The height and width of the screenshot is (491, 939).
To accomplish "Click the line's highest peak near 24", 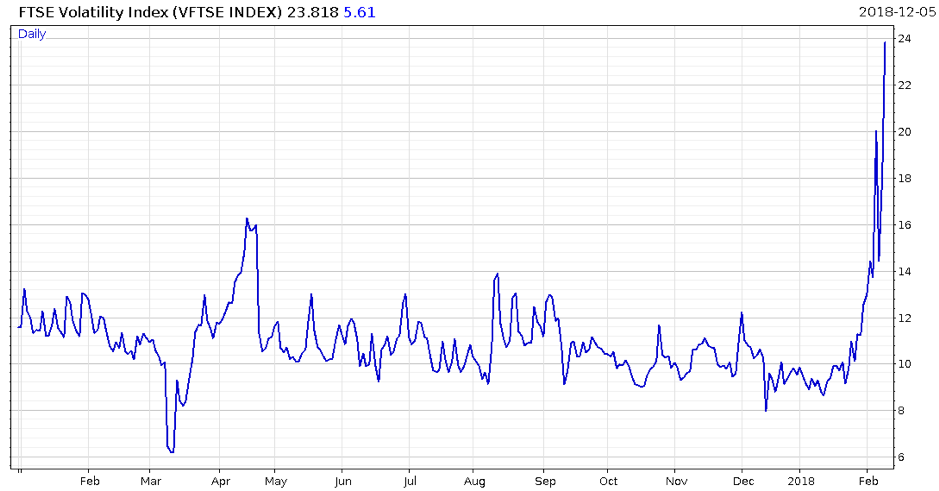I will click(884, 43).
